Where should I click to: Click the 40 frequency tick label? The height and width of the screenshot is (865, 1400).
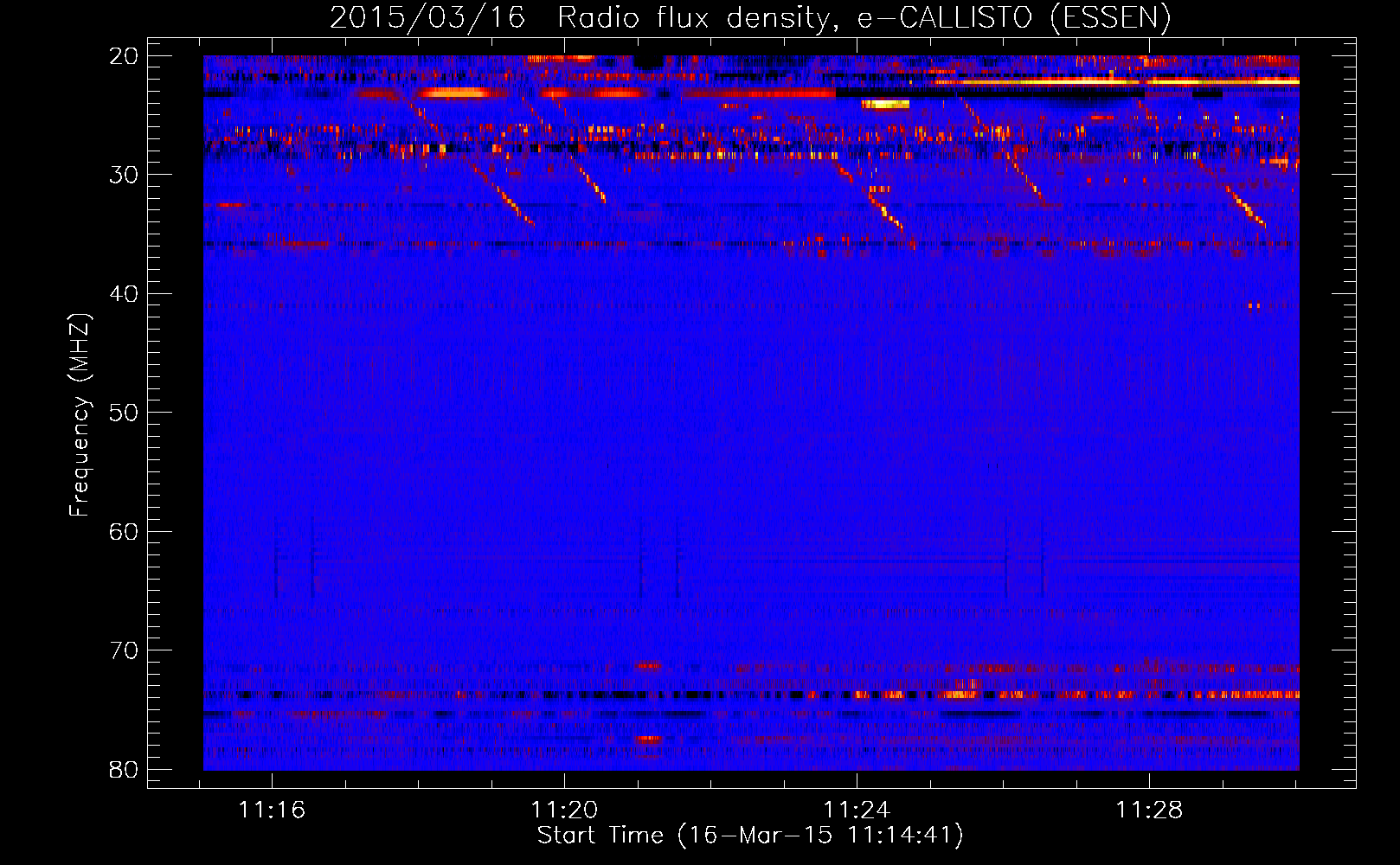coord(125,294)
